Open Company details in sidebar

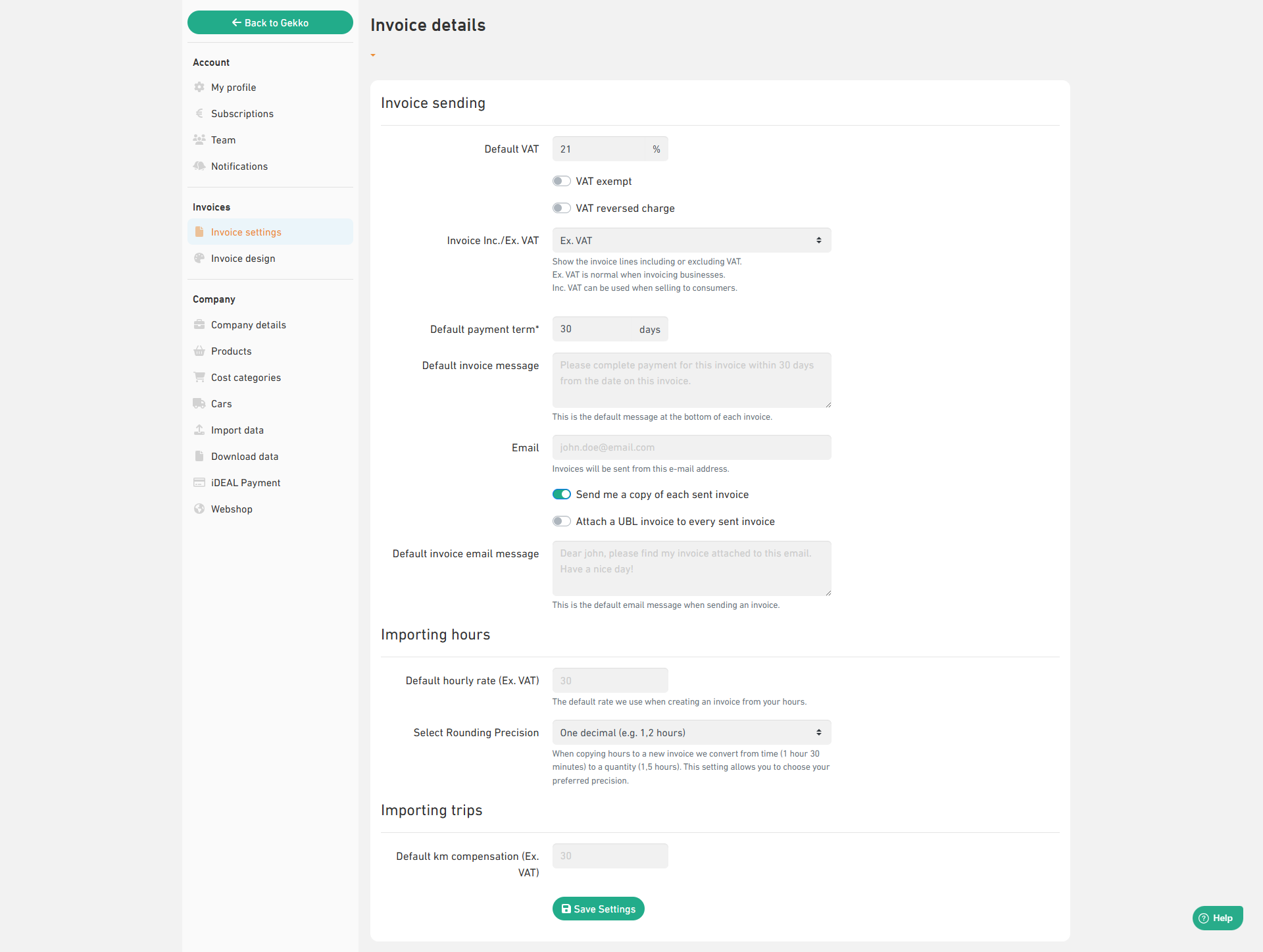248,324
